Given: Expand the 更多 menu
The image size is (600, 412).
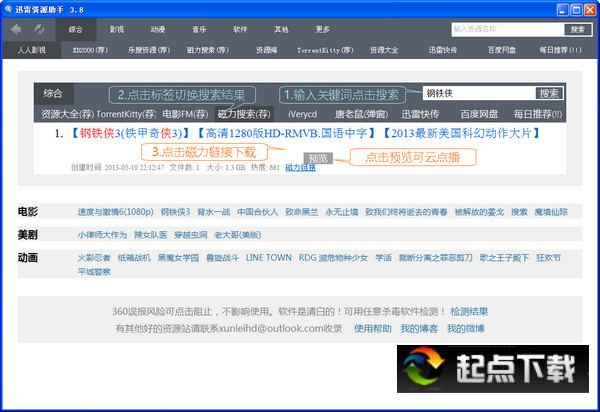Looking at the screenshot, I should 322,30.
